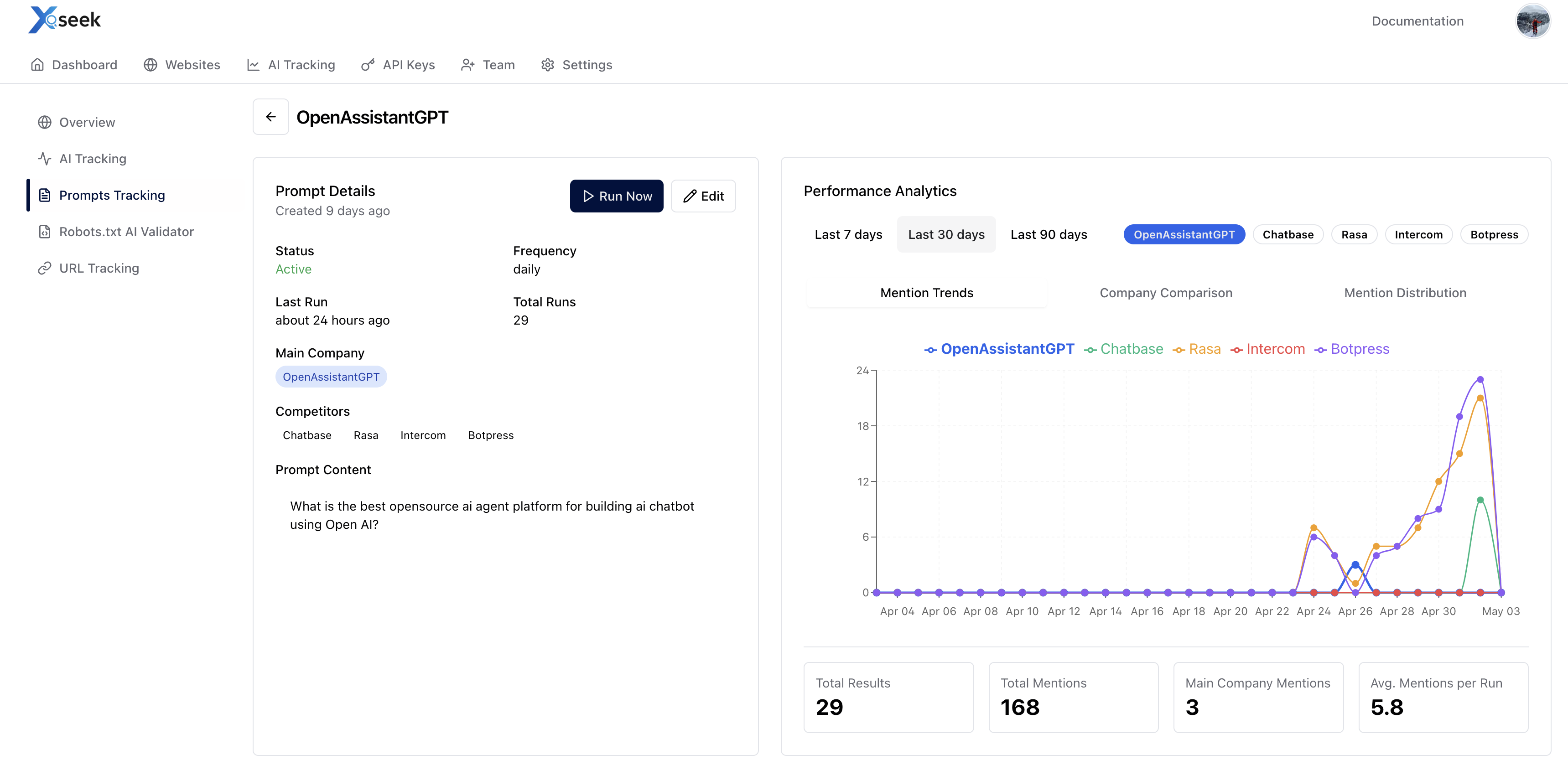1568x765 pixels.
Task: Switch to Mention Distribution tab
Action: [x=1405, y=293]
